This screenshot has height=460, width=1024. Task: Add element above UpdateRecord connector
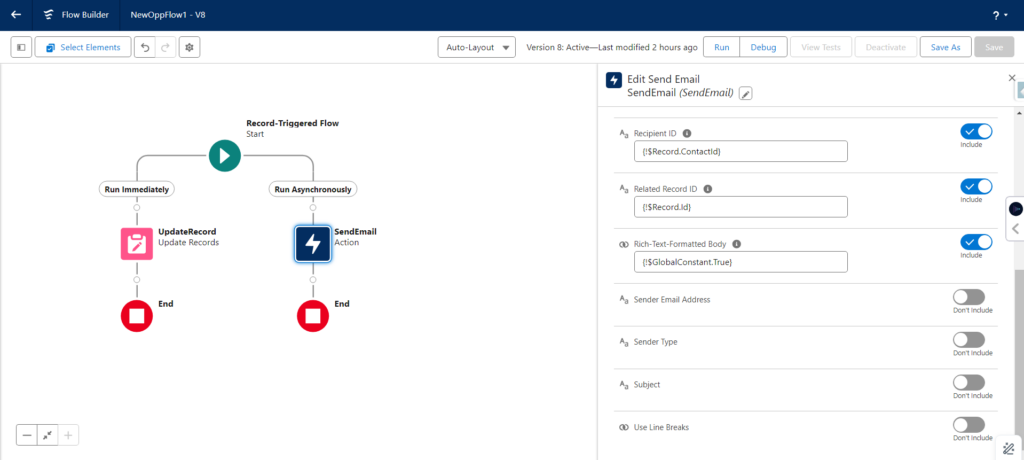[x=136, y=208]
